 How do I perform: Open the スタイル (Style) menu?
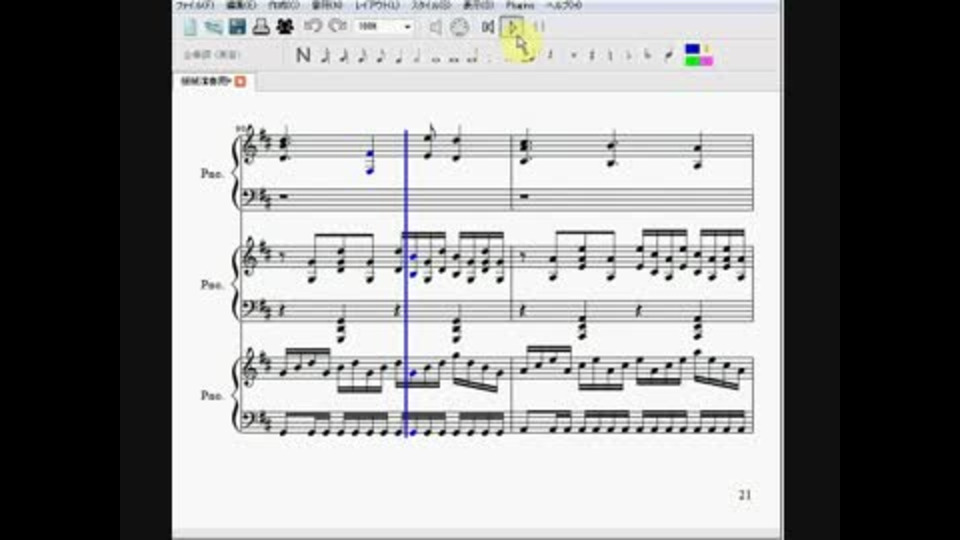click(x=430, y=6)
